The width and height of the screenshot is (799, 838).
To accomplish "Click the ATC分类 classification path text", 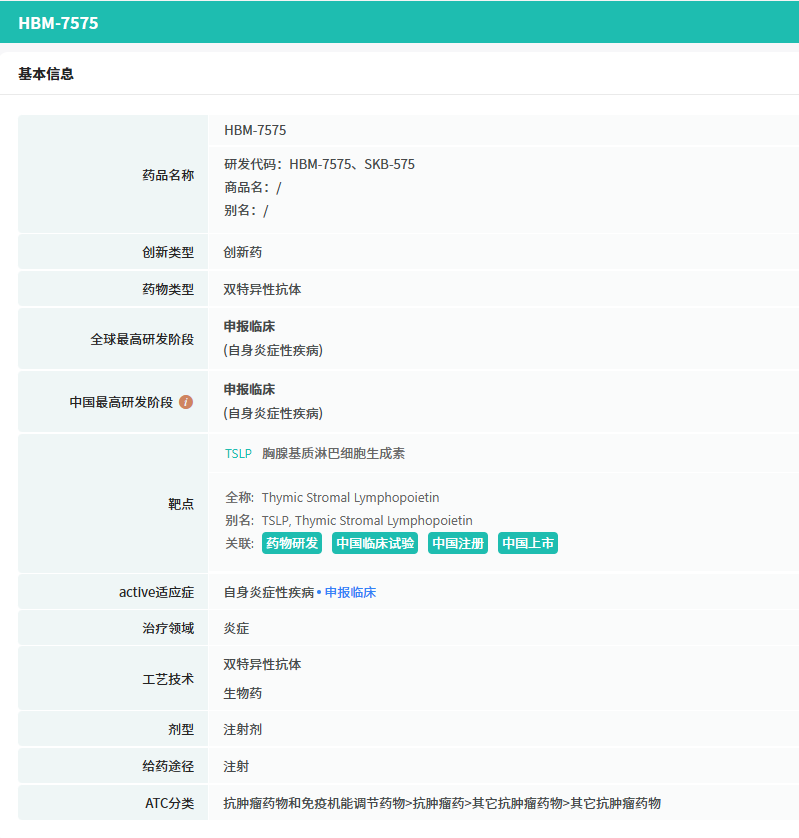I will pos(442,803).
